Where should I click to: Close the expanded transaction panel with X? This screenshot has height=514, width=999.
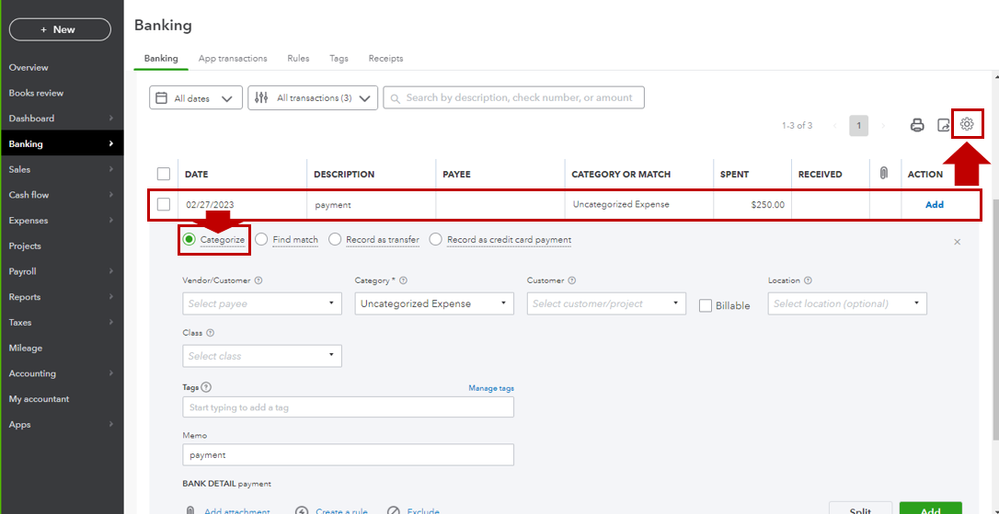pyautogui.click(x=957, y=242)
